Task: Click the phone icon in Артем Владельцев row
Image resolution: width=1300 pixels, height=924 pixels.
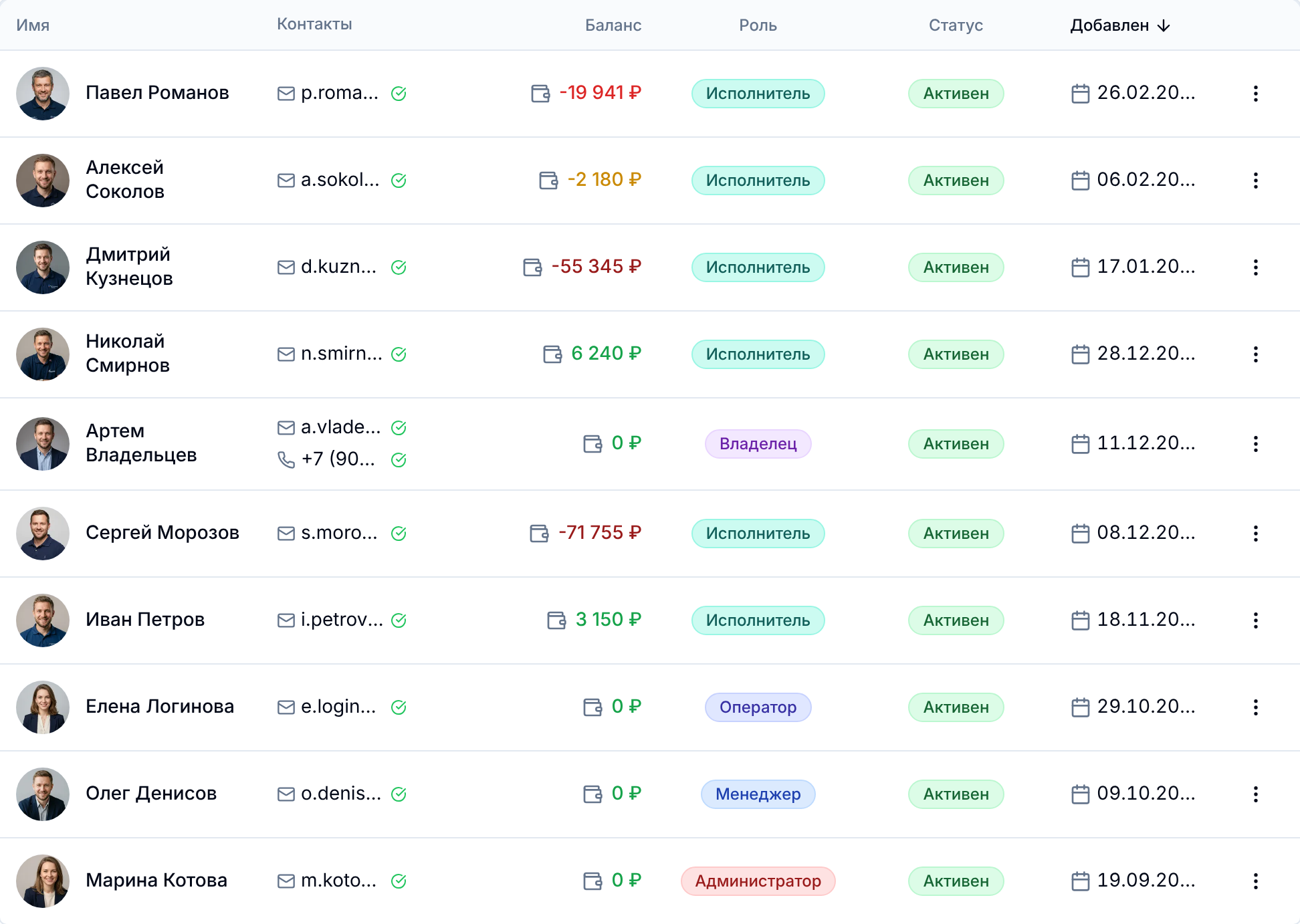Action: 286,460
